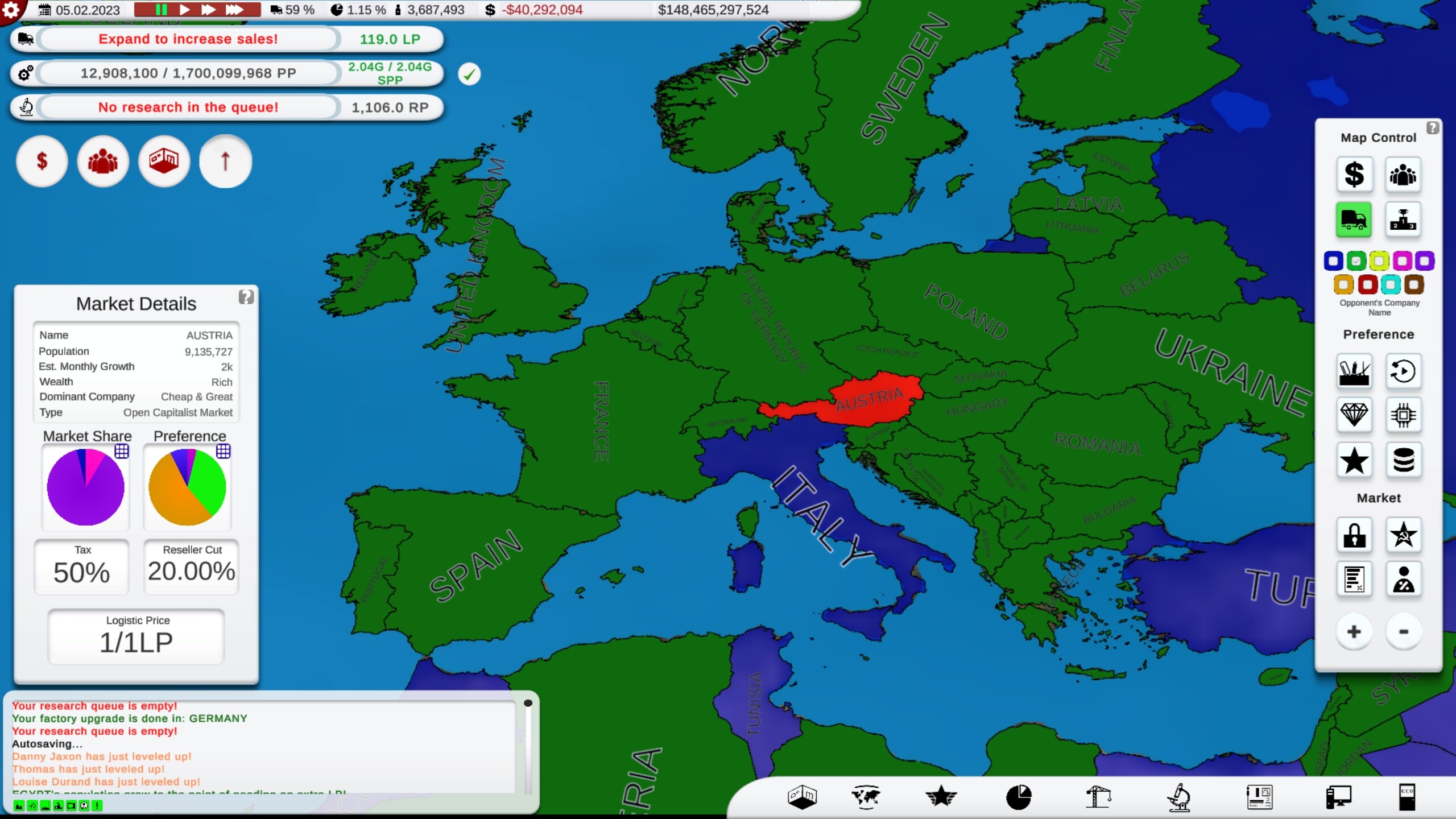The image size is (1456, 819).
Task: Click the Market Share pie chart
Action: pyautogui.click(x=86, y=487)
